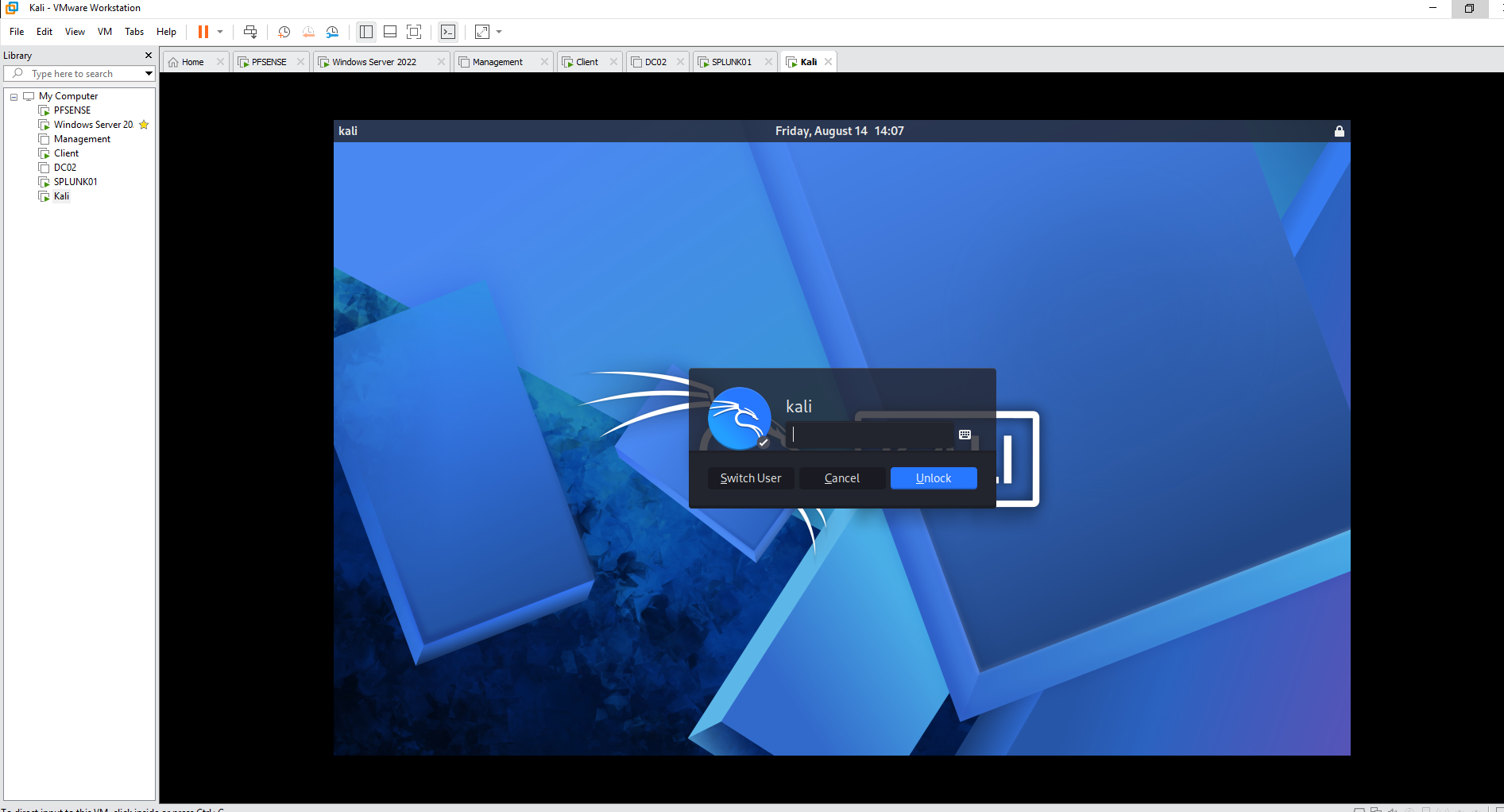Click the stretch guest display icon

(x=482, y=32)
